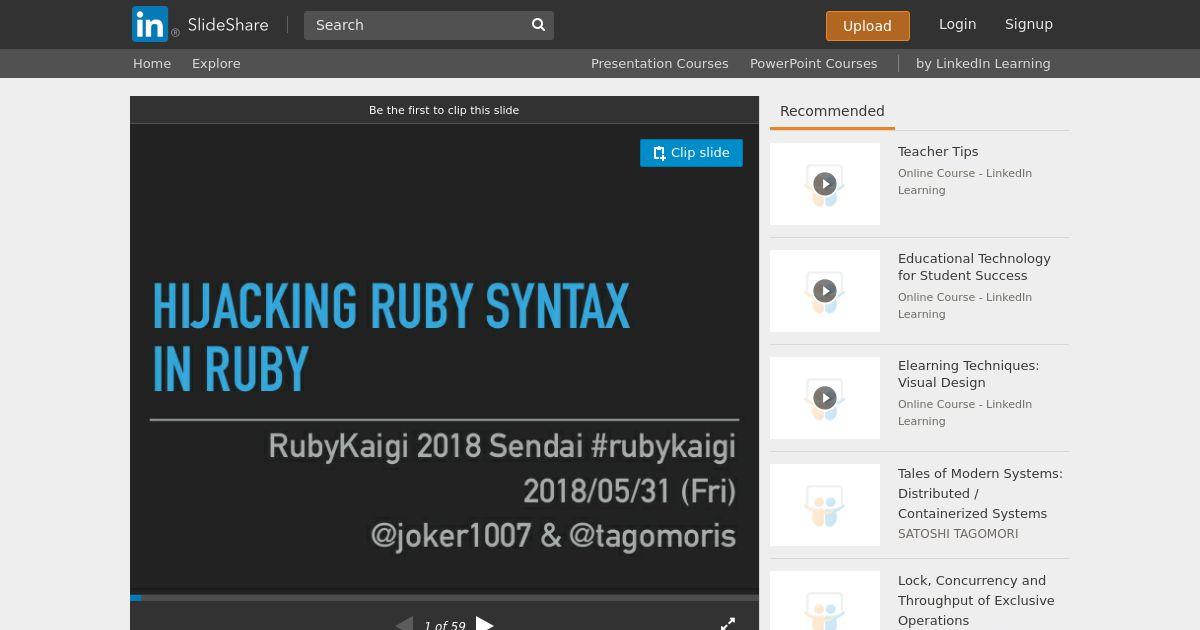
Task: Open Explore in navigation bar
Action: [216, 63]
